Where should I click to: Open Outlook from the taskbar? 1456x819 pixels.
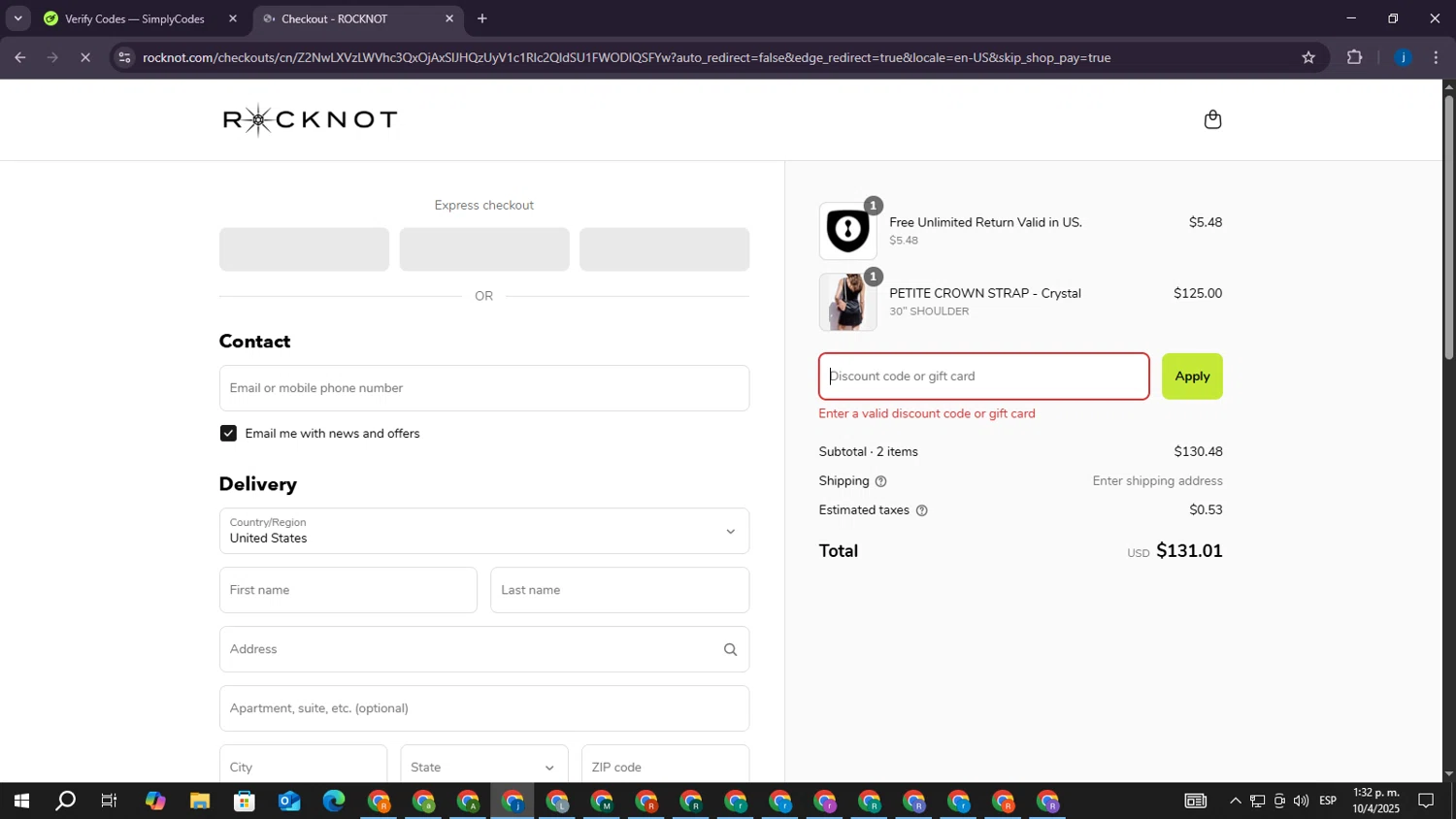289,802
